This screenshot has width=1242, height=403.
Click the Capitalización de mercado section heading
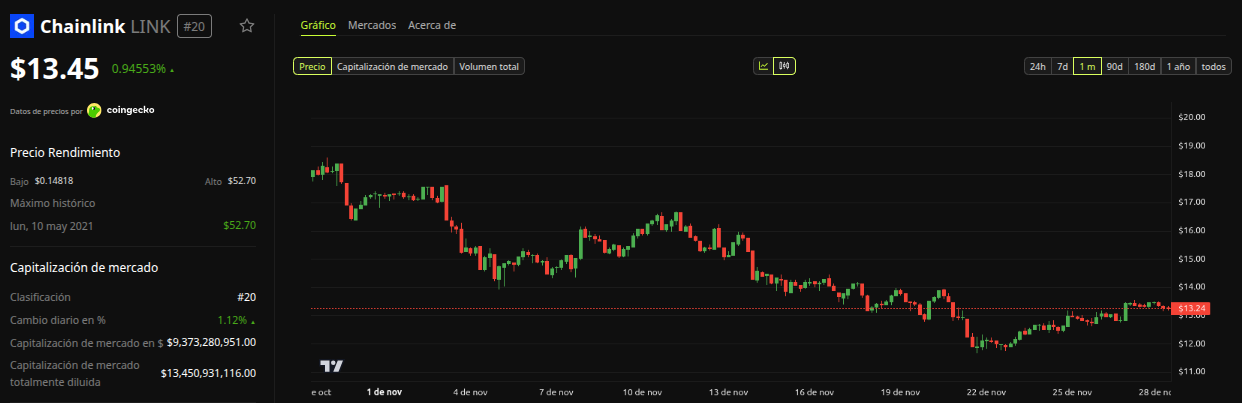84,268
